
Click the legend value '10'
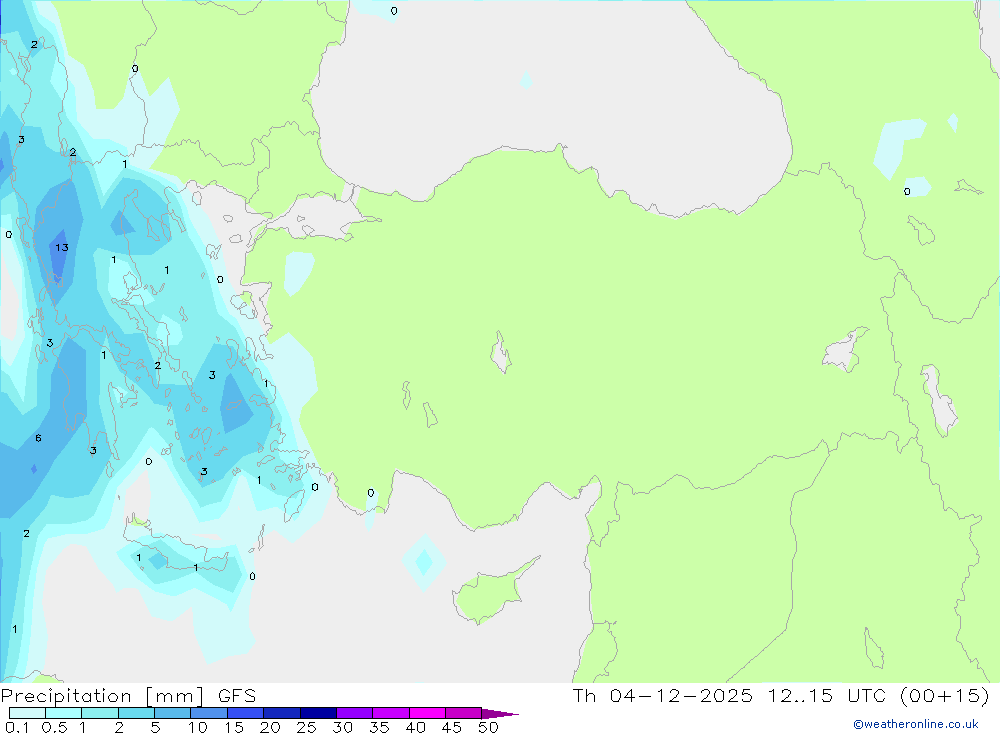(x=197, y=727)
